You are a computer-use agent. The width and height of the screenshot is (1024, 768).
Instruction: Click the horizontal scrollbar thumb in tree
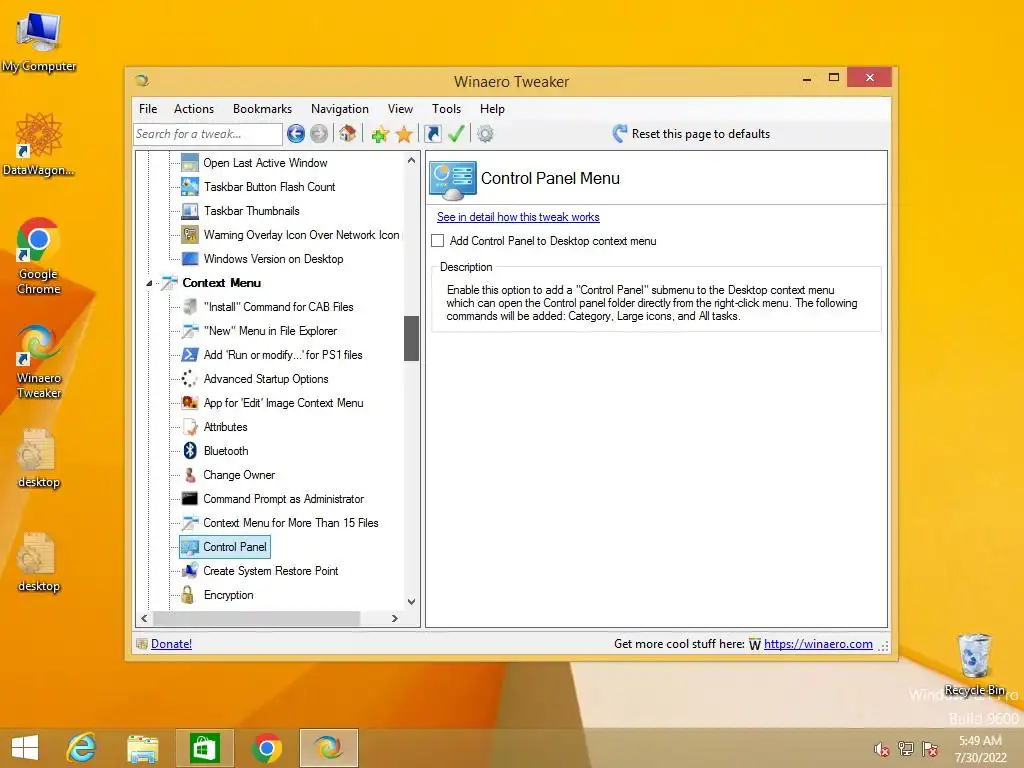tap(257, 618)
